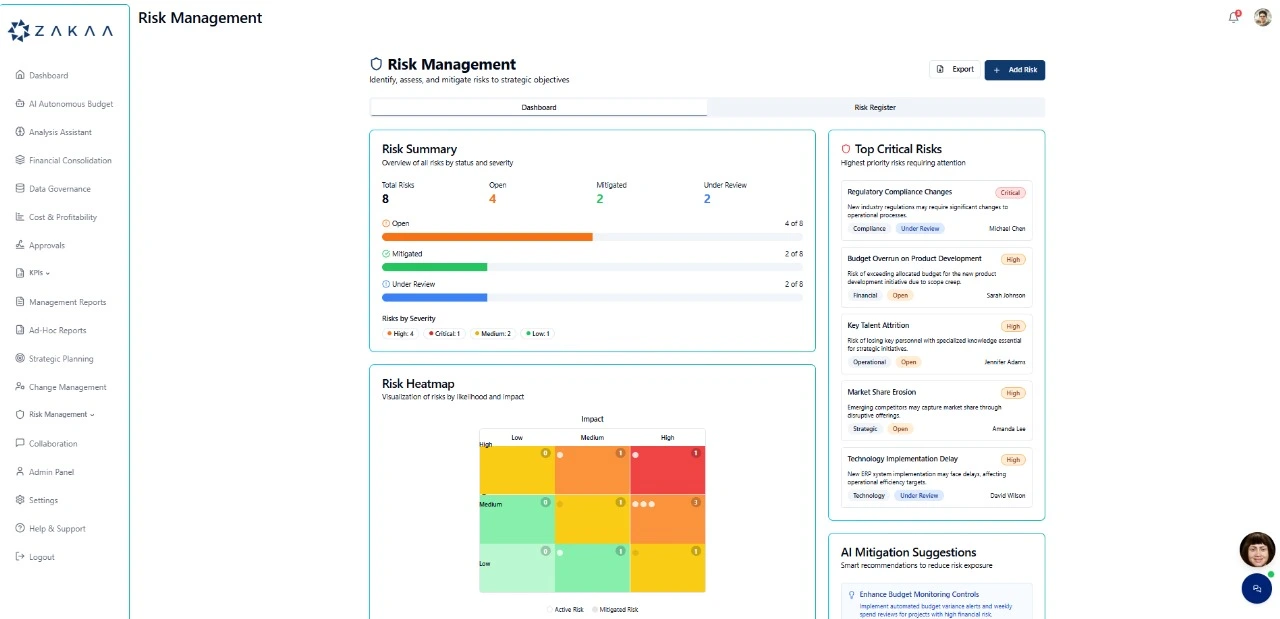Select the Dashboard tab
This screenshot has height=619, width=1280.
tap(538, 107)
